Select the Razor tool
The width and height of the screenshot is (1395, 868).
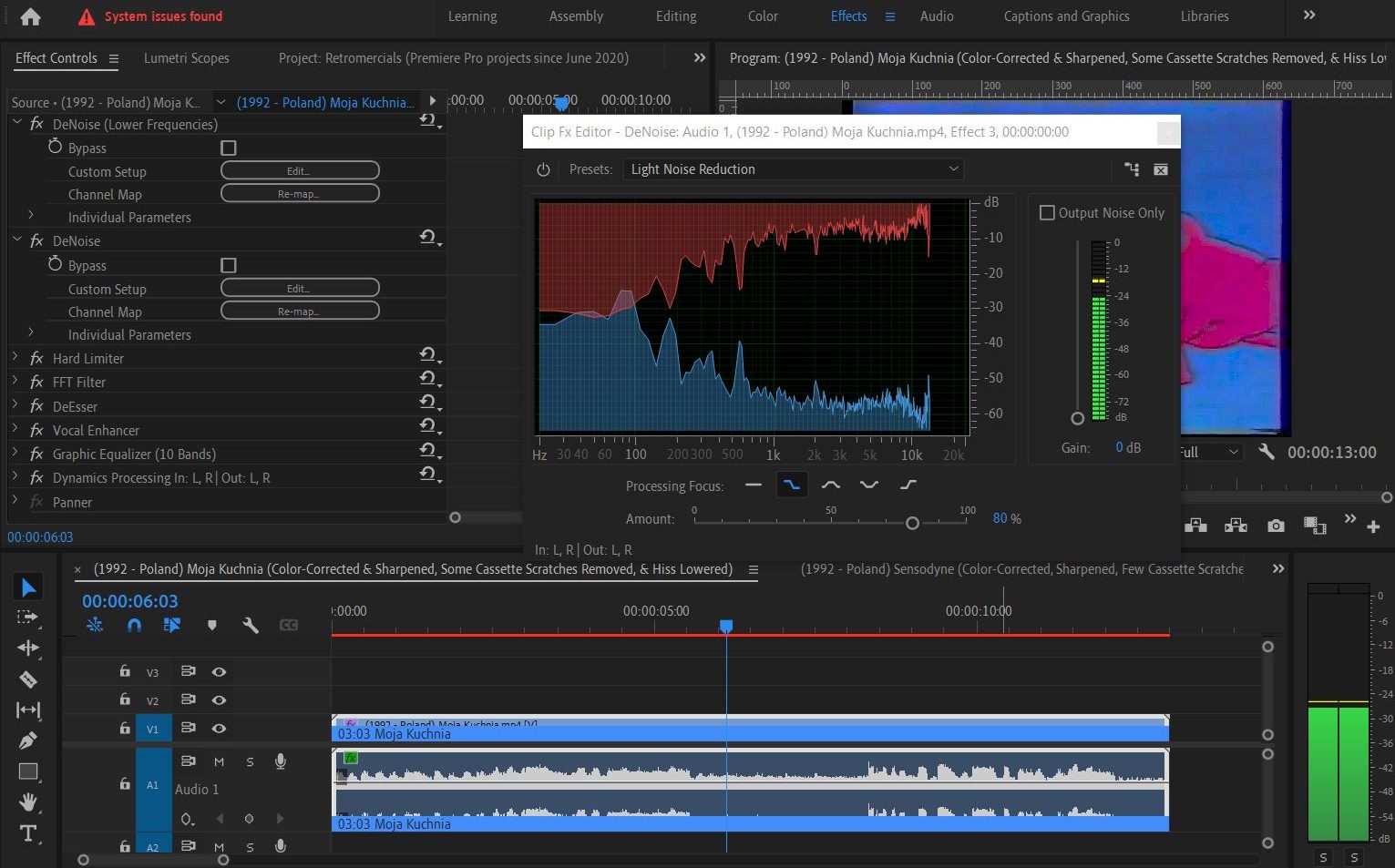coord(28,679)
